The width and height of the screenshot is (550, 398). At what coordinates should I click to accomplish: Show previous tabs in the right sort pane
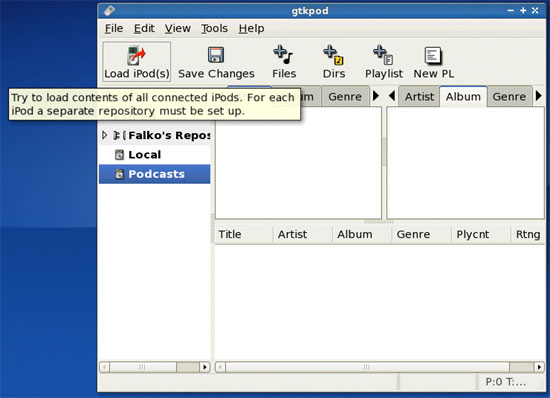(392, 96)
